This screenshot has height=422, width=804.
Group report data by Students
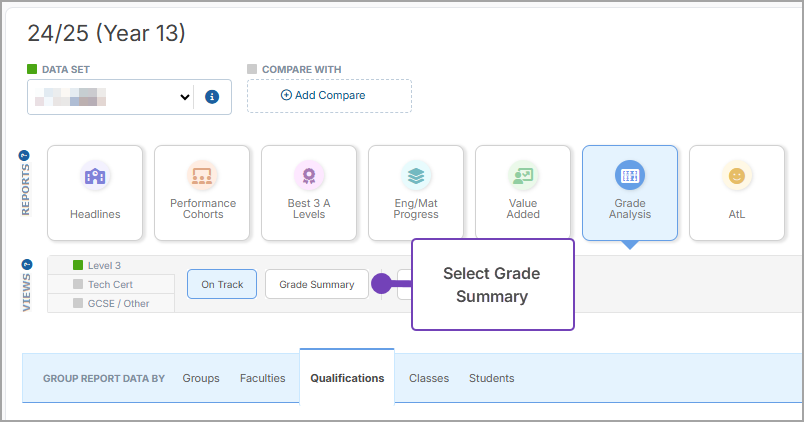(491, 378)
